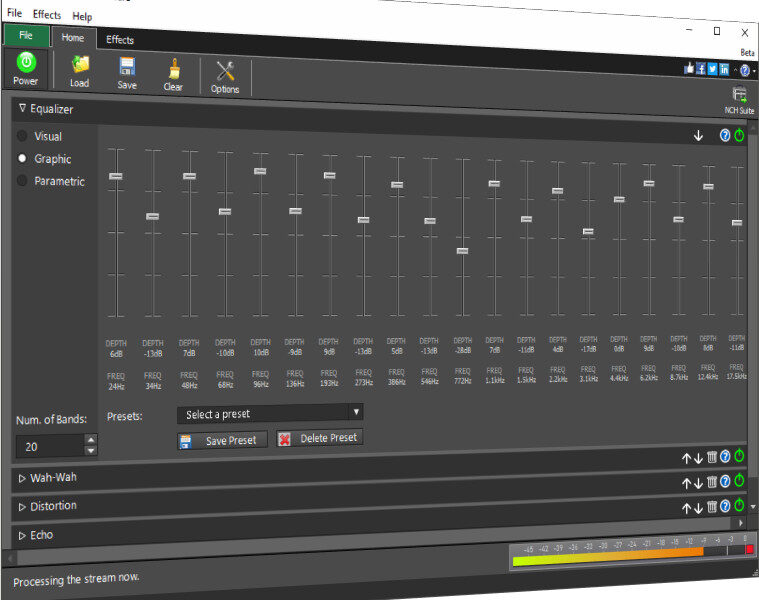Click the Clear broom icon

[174, 69]
